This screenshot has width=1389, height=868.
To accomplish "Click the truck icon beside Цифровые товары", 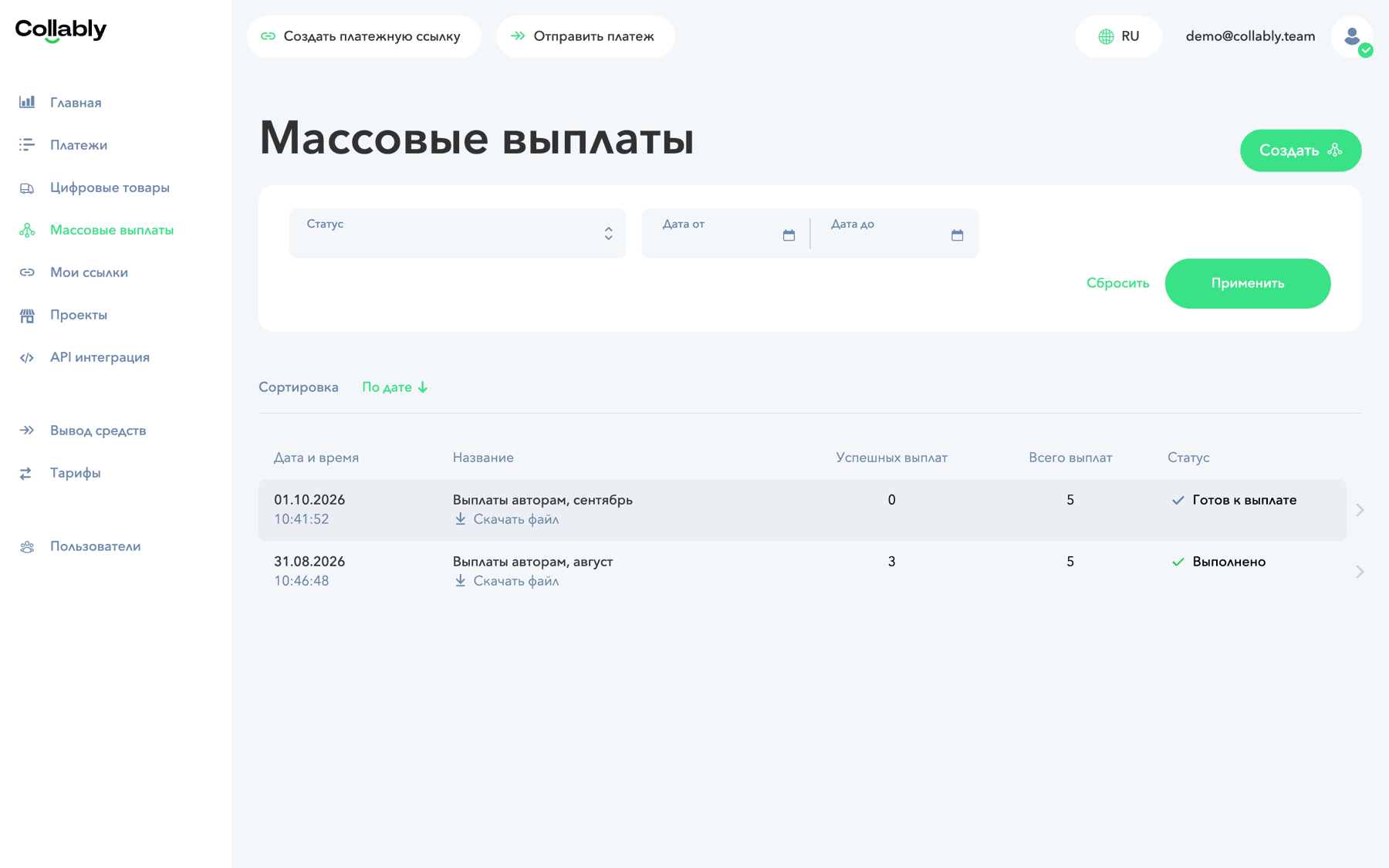I will coord(27,187).
